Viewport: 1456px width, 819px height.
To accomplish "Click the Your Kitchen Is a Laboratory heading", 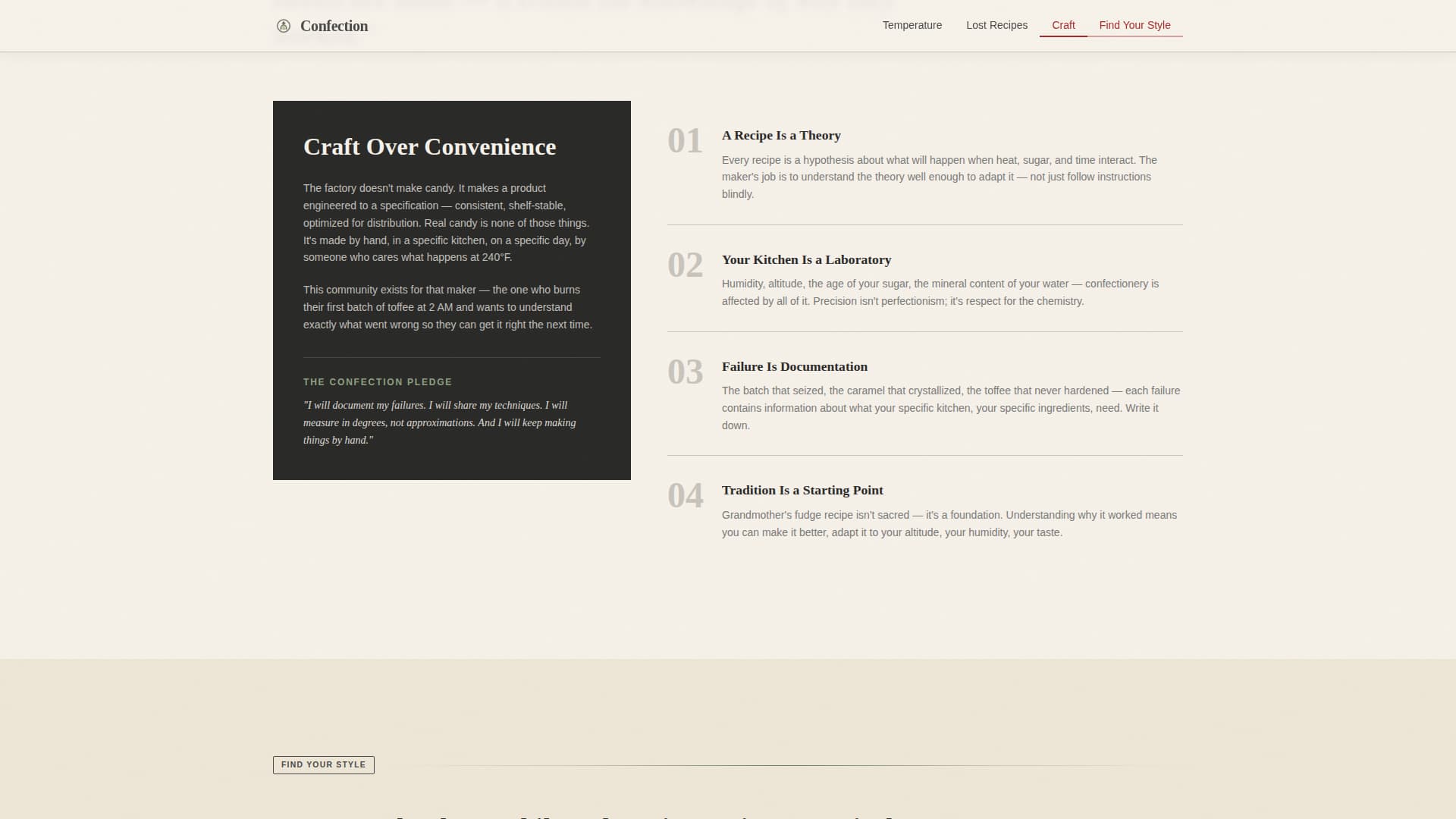I will 806,259.
